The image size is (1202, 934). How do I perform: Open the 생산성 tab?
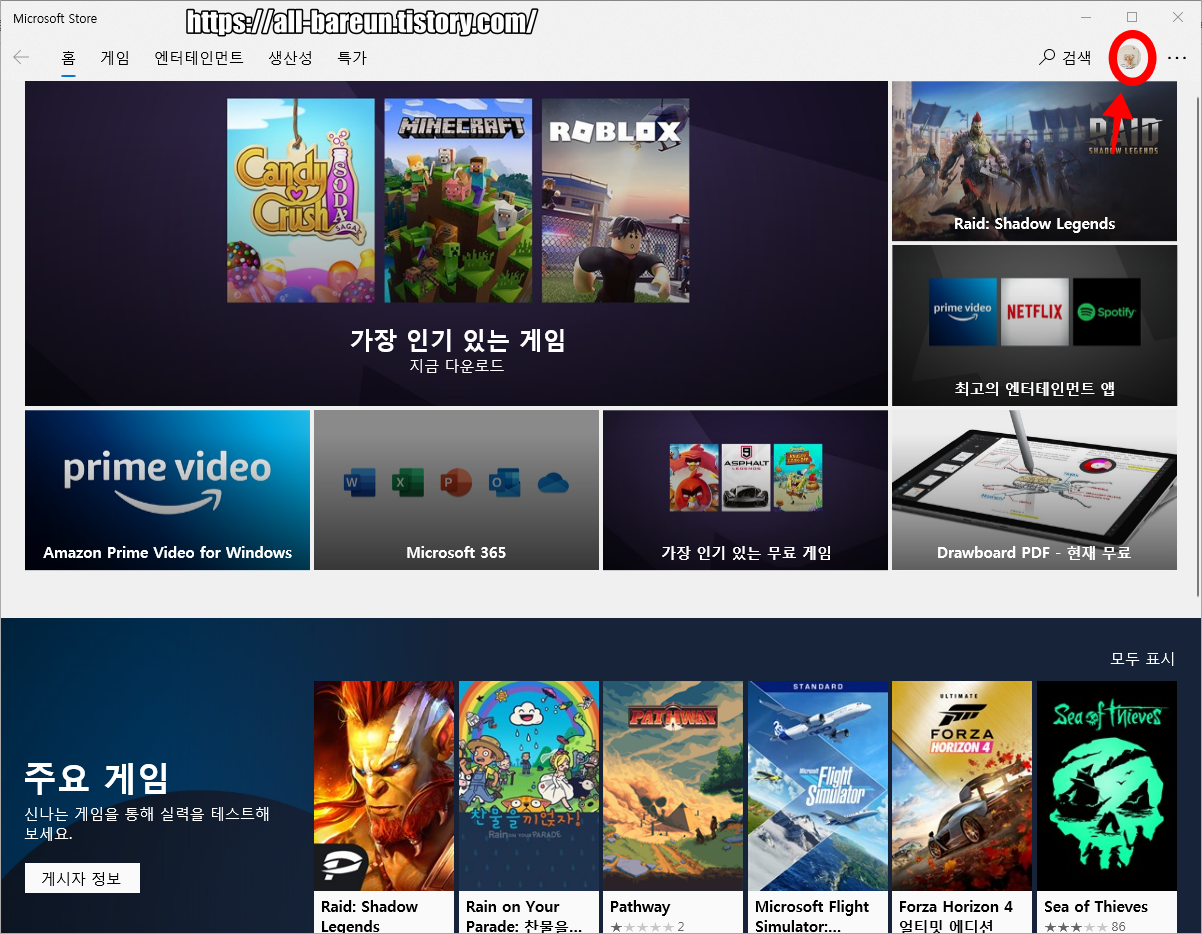click(x=291, y=58)
